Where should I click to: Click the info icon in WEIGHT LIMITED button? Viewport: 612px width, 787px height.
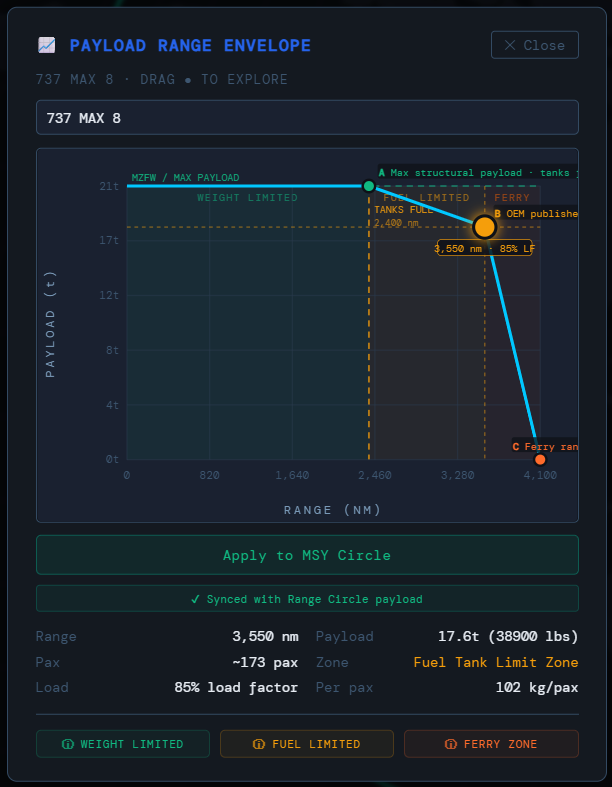[68, 744]
